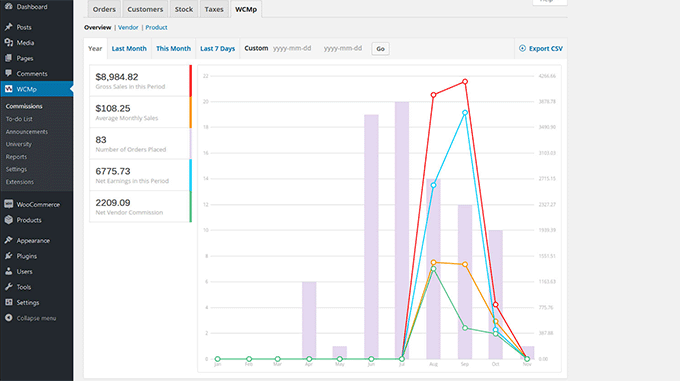Click the Users person icon
Screen dimensions: 680x381
click(9, 271)
